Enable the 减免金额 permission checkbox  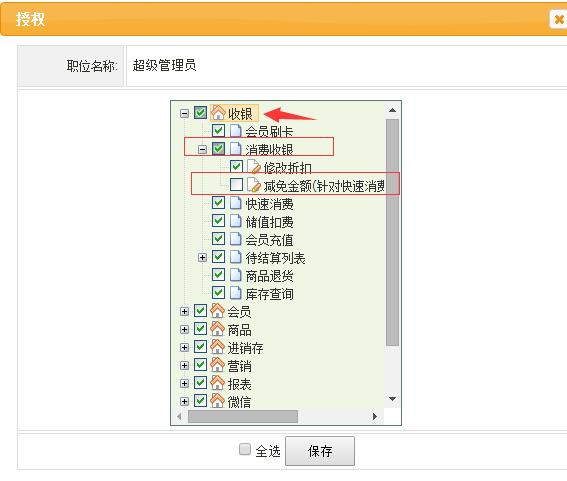pyautogui.click(x=236, y=185)
